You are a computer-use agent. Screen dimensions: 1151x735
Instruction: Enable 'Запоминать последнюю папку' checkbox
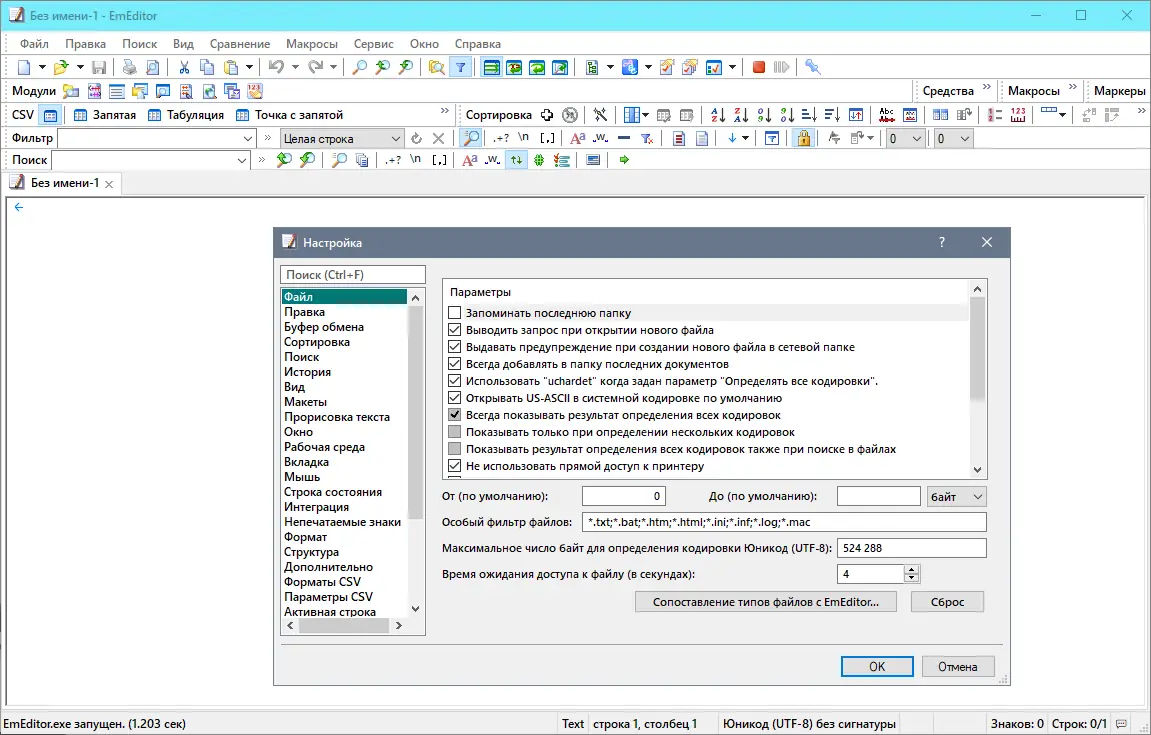tap(454, 313)
